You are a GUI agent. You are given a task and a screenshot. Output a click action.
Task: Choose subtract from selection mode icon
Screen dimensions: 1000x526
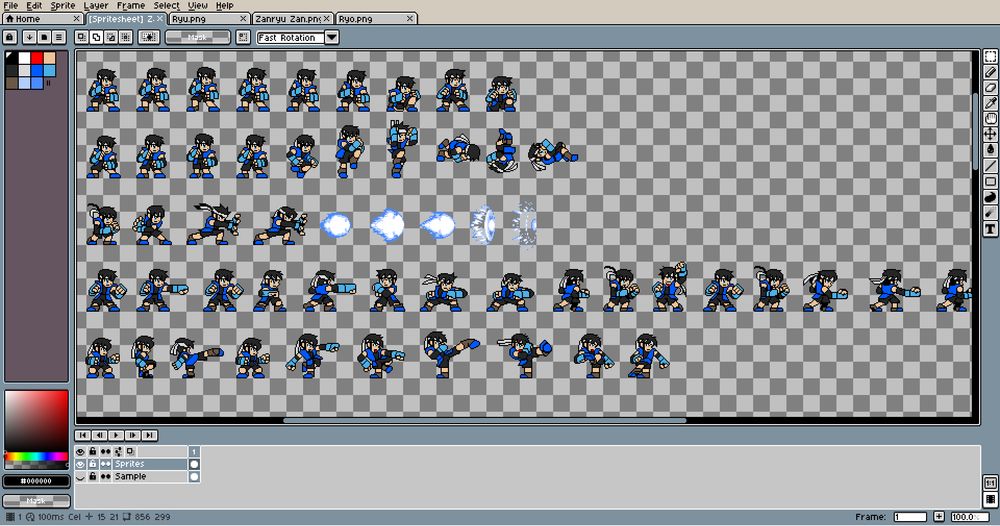111,38
